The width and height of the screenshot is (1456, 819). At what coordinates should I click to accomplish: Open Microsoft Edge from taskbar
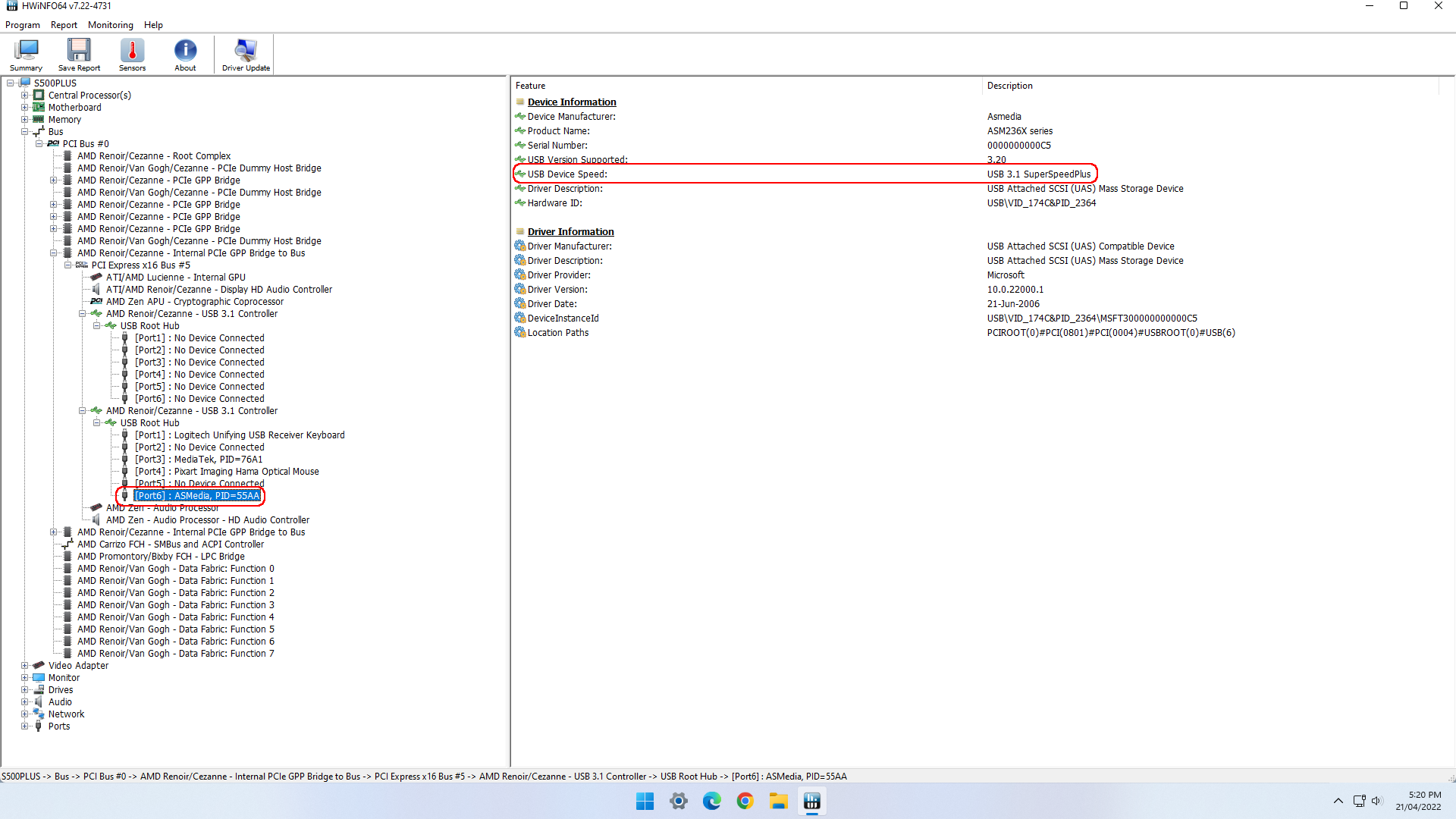[711, 801]
